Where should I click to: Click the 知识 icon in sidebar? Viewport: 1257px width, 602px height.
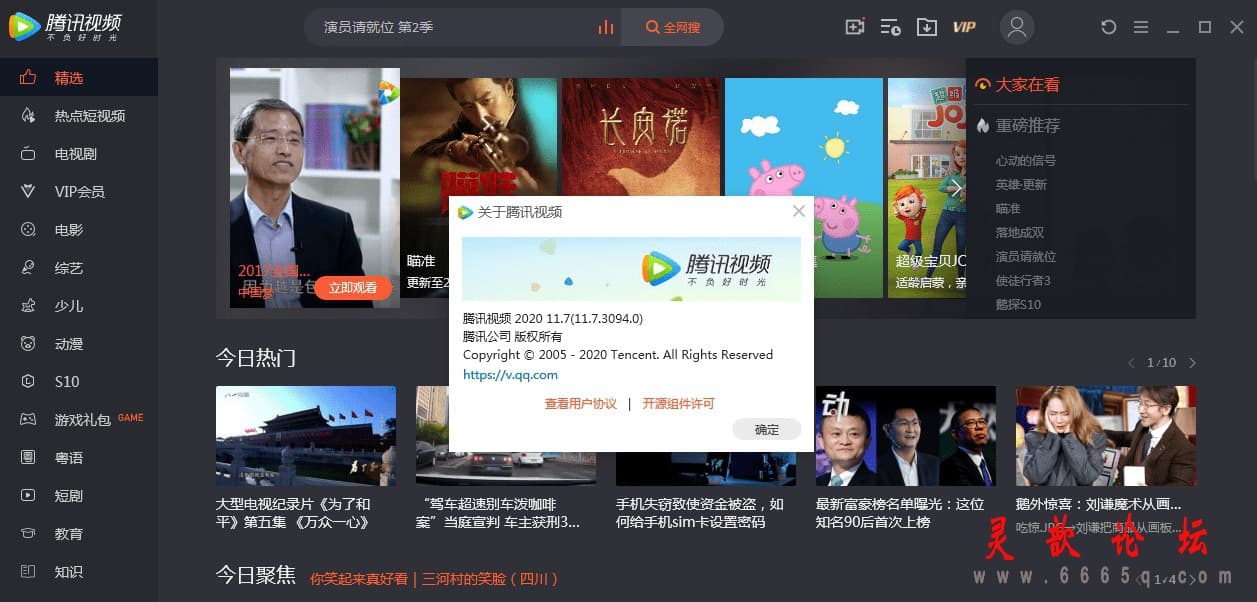click(28, 572)
